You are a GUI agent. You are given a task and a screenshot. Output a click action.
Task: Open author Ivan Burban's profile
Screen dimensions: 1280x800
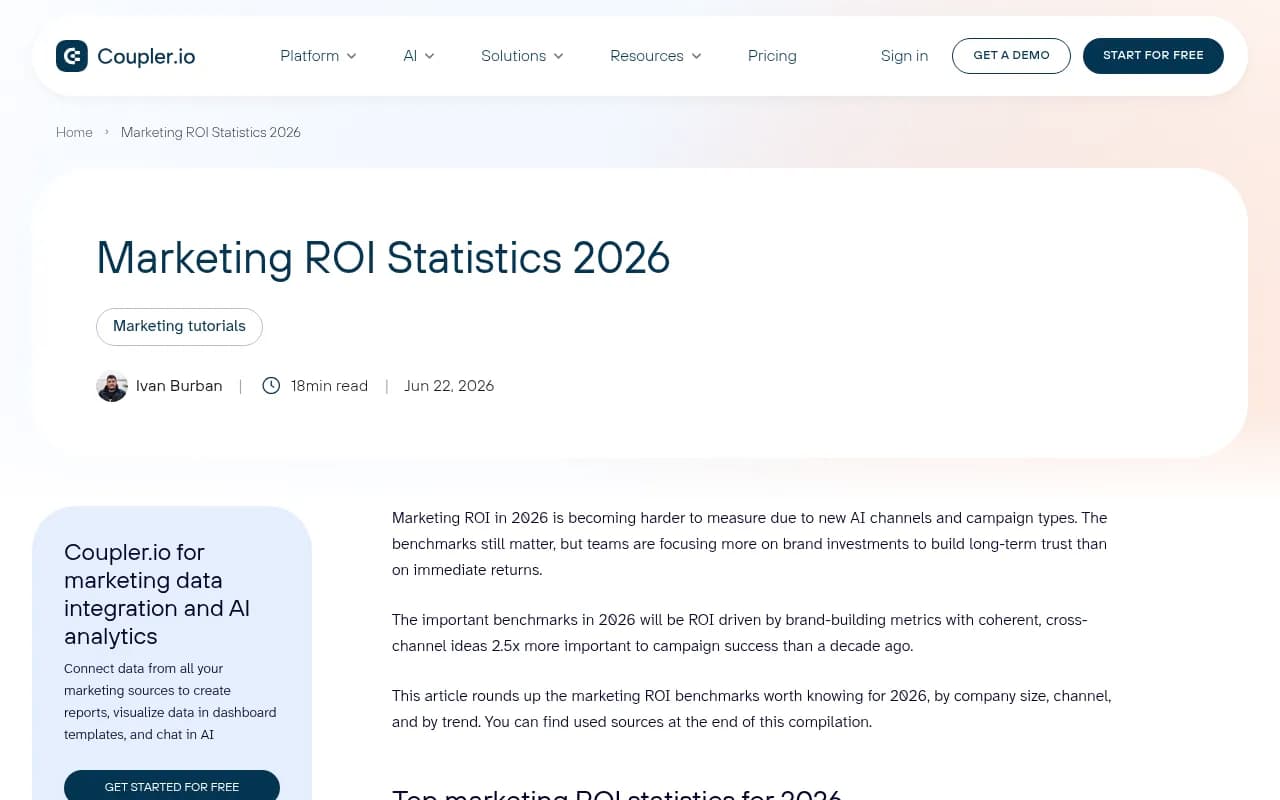click(x=179, y=386)
